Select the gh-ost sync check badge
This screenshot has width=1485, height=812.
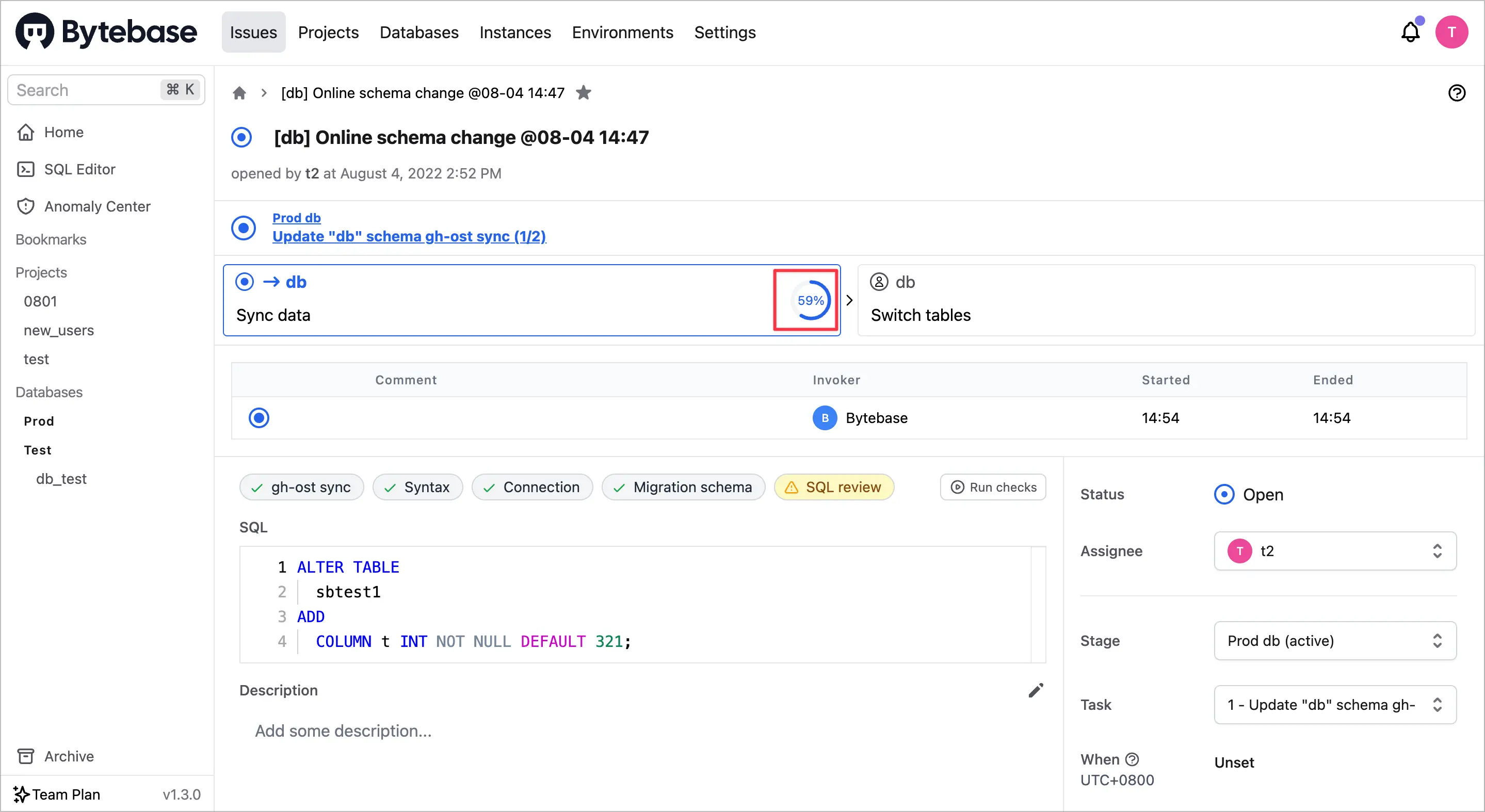pos(301,487)
